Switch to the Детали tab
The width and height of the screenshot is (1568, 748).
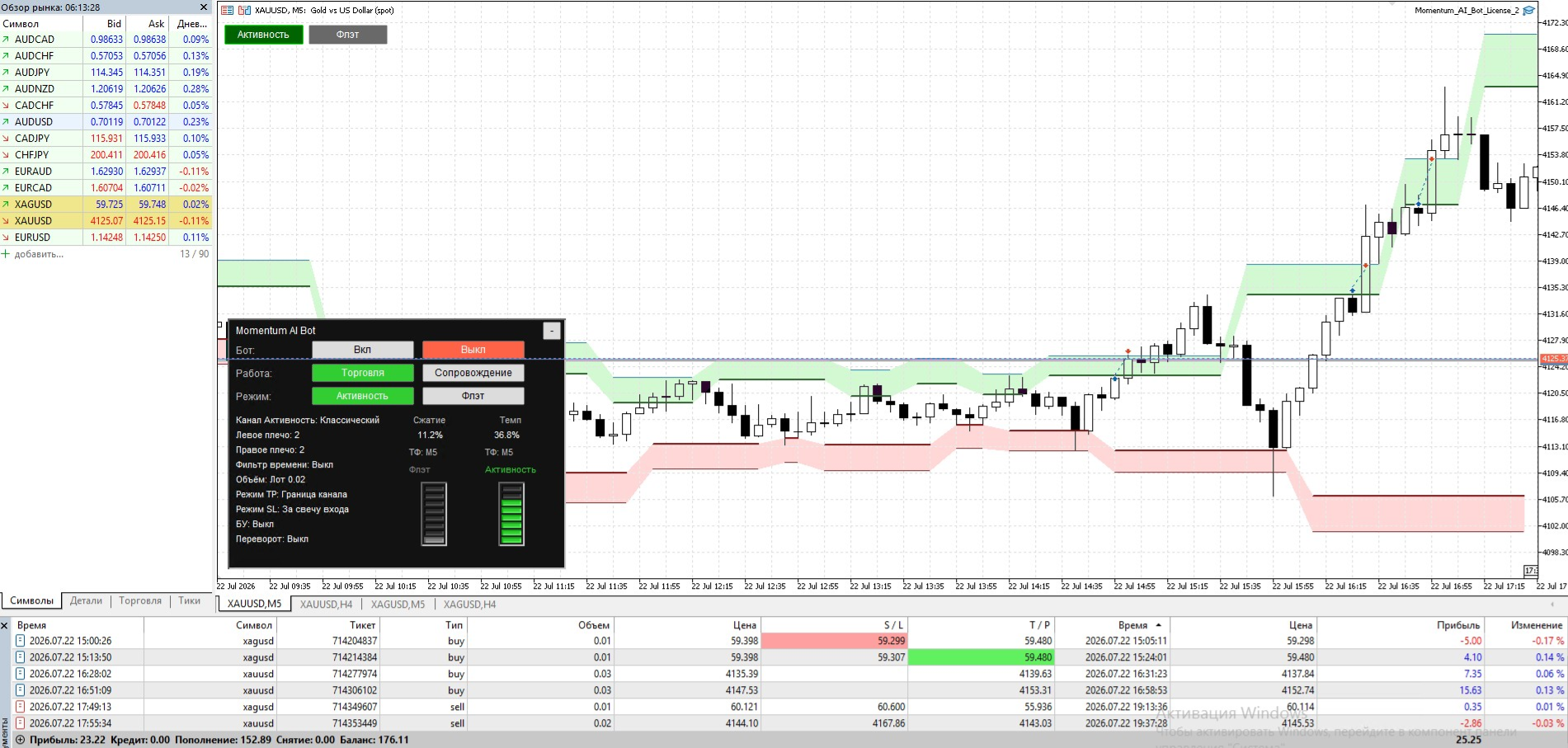pos(86,601)
